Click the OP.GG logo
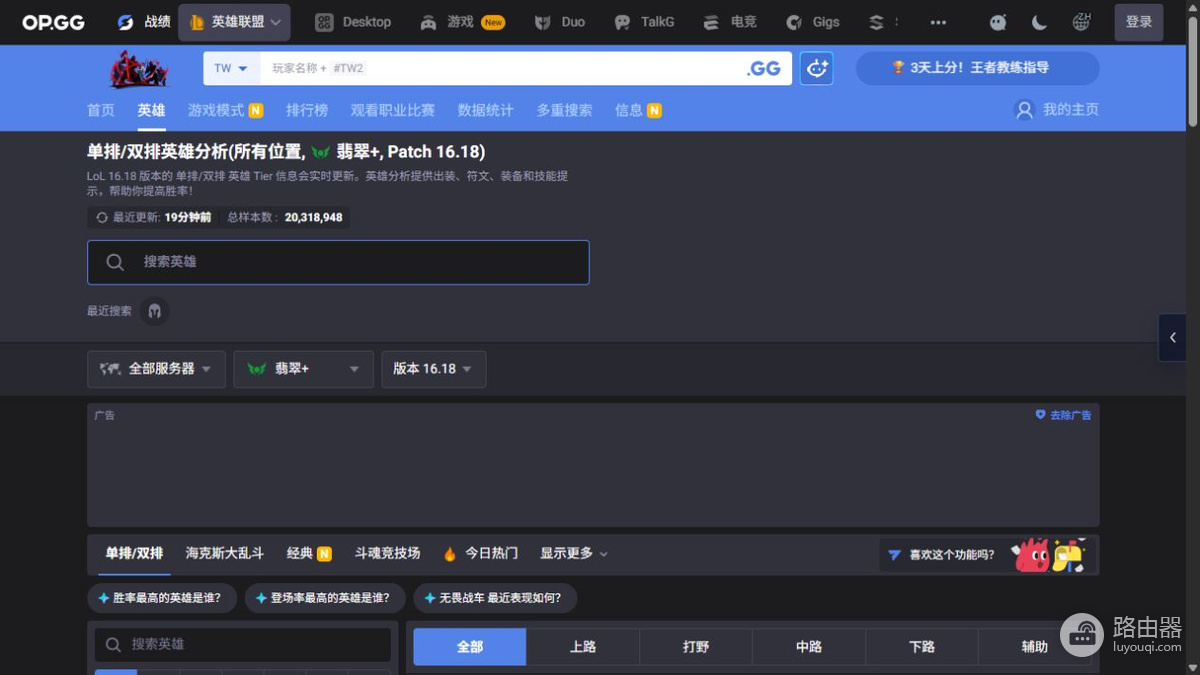The height and width of the screenshot is (675, 1200). (54, 22)
